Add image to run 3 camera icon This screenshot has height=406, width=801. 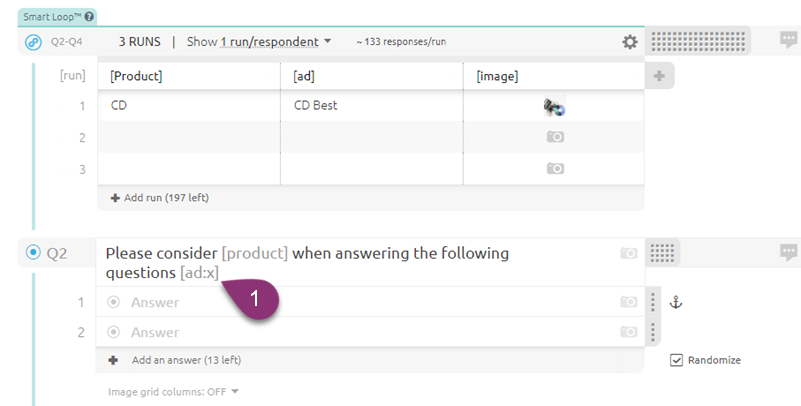[555, 169]
